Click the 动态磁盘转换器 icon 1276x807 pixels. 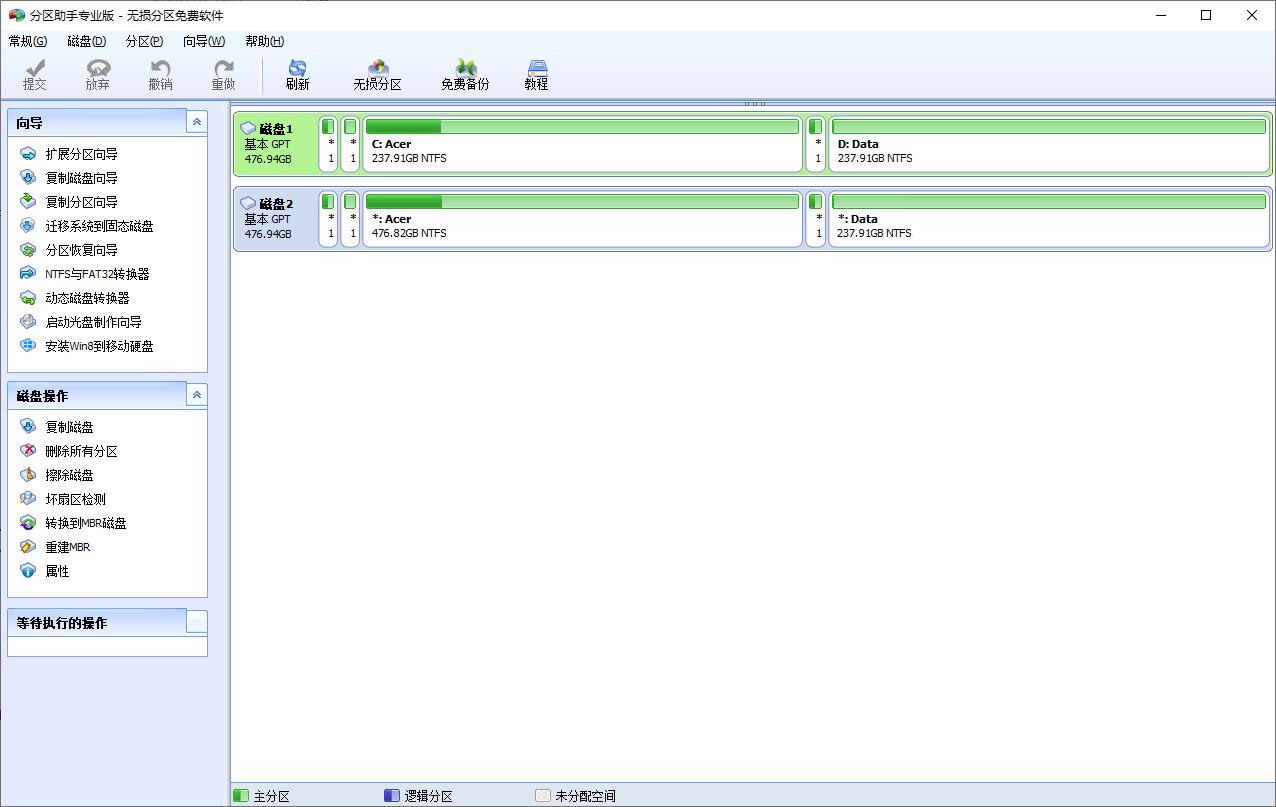pyautogui.click(x=28, y=298)
